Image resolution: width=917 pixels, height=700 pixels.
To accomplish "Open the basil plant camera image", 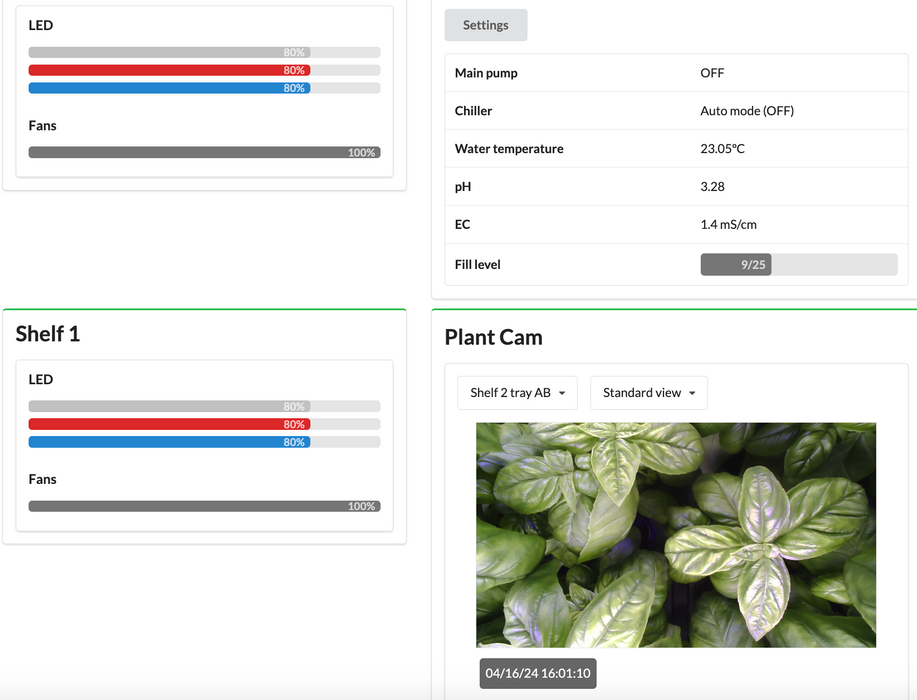I will tap(676, 535).
